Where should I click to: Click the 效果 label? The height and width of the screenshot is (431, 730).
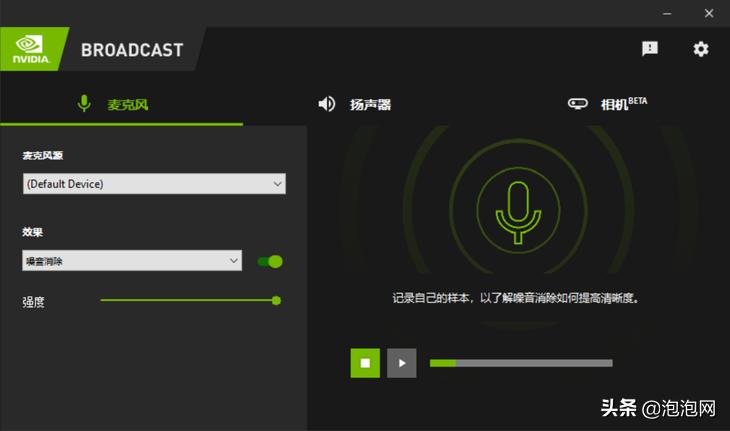[33, 232]
